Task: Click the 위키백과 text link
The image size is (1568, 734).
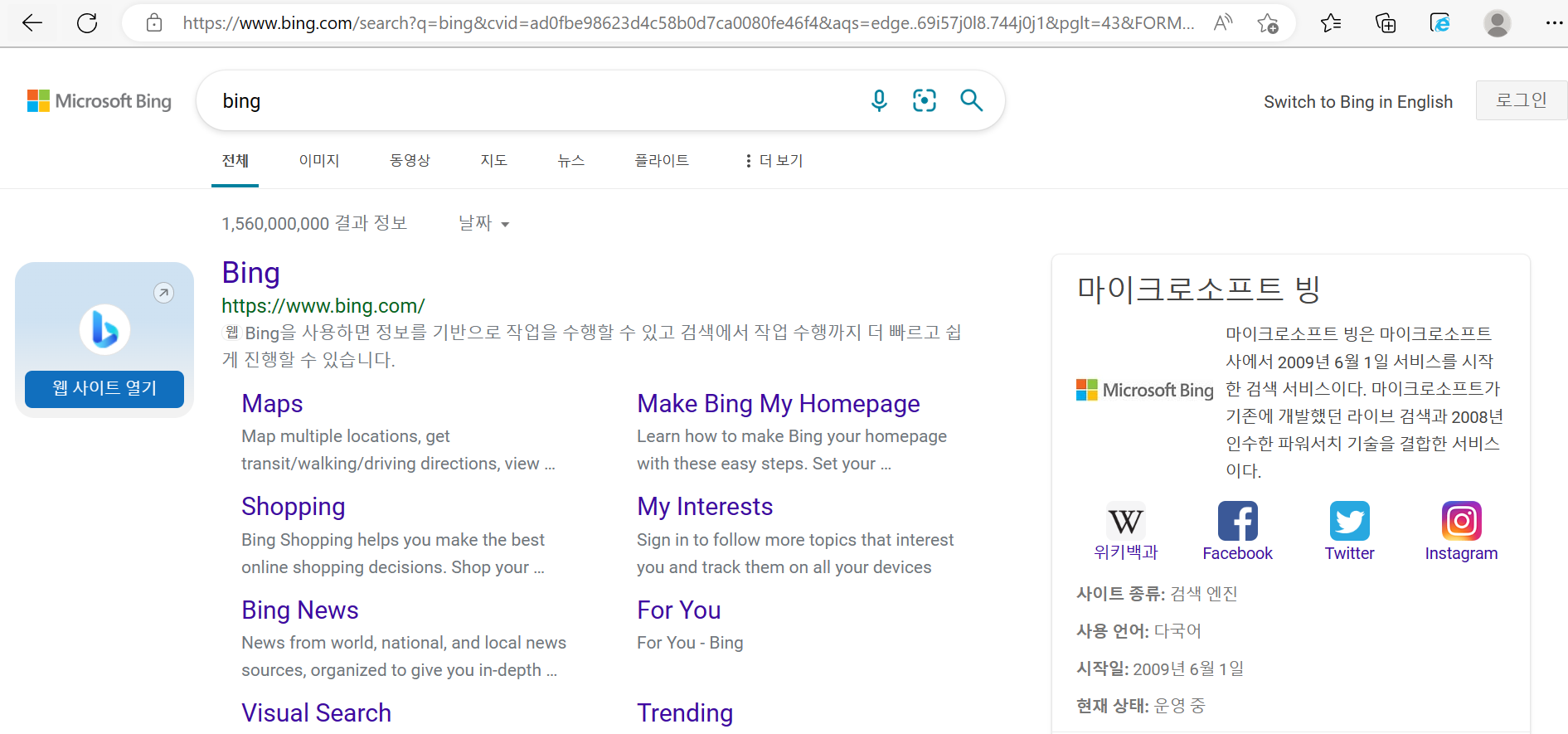Action: point(1126,553)
